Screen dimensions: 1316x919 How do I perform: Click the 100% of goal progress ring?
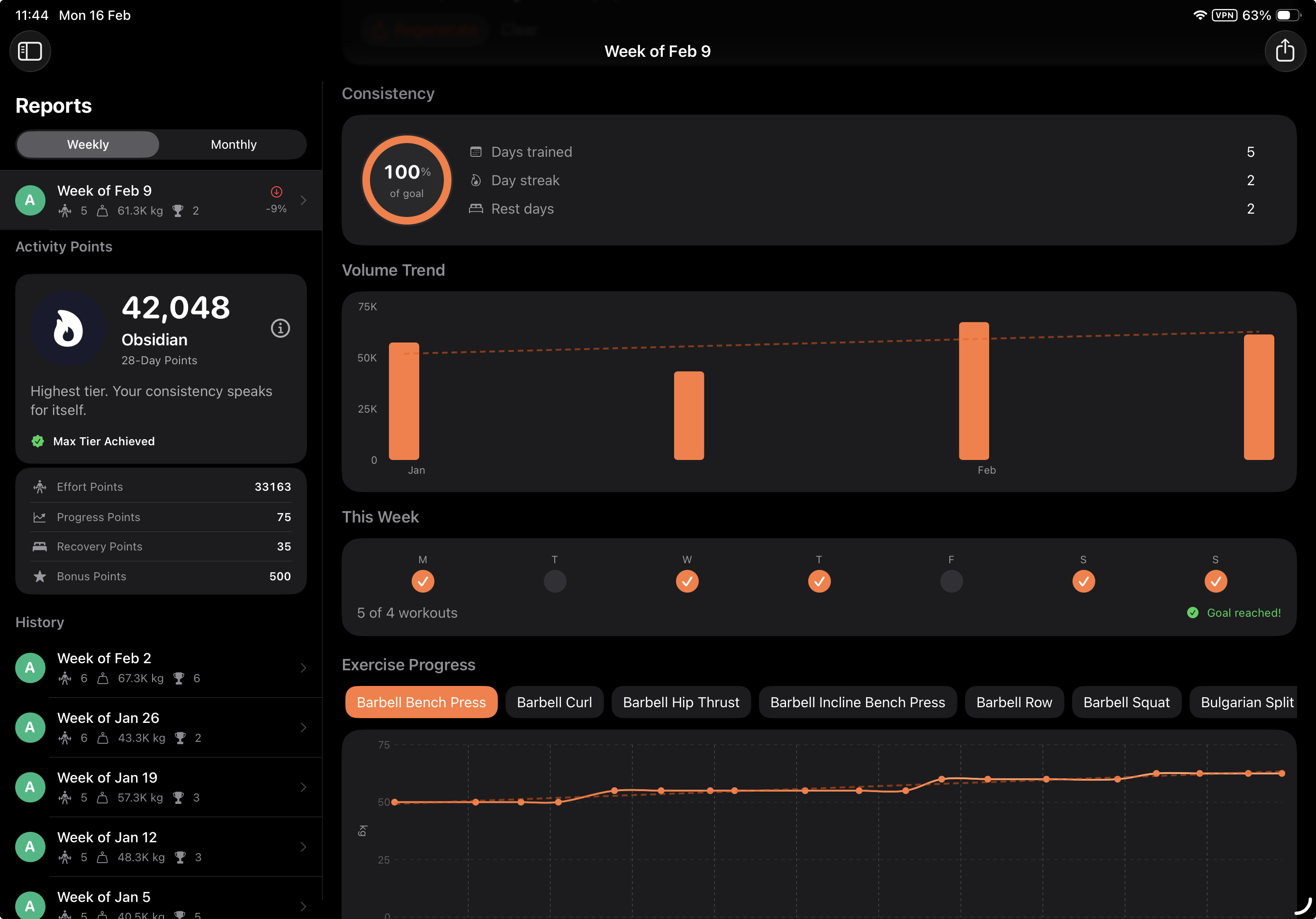[x=406, y=180]
